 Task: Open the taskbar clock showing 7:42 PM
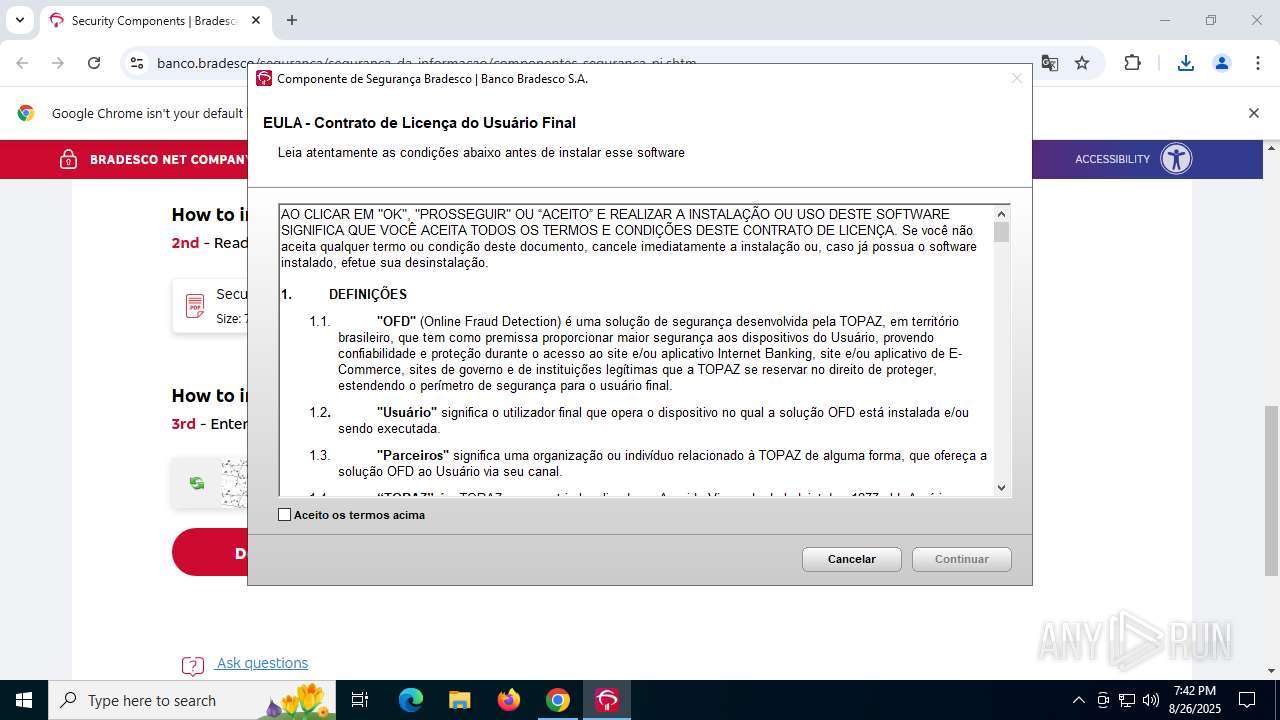coord(1195,700)
